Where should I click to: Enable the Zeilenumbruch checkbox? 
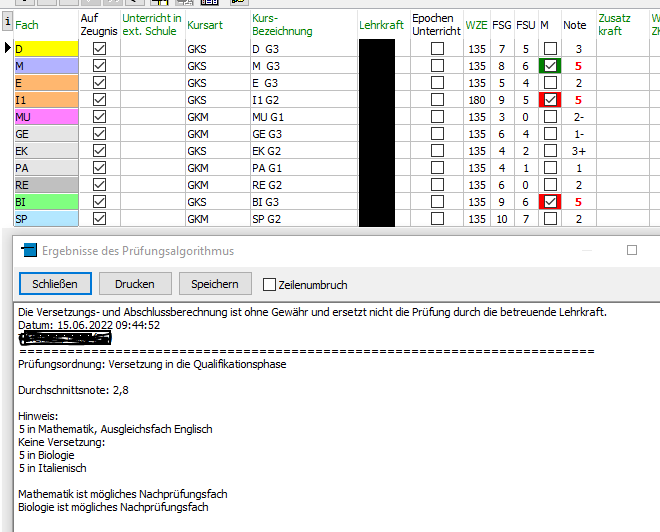tap(269, 285)
